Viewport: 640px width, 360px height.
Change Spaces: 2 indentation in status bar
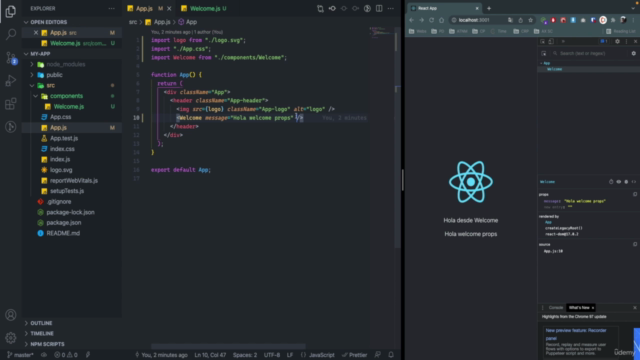pos(245,355)
